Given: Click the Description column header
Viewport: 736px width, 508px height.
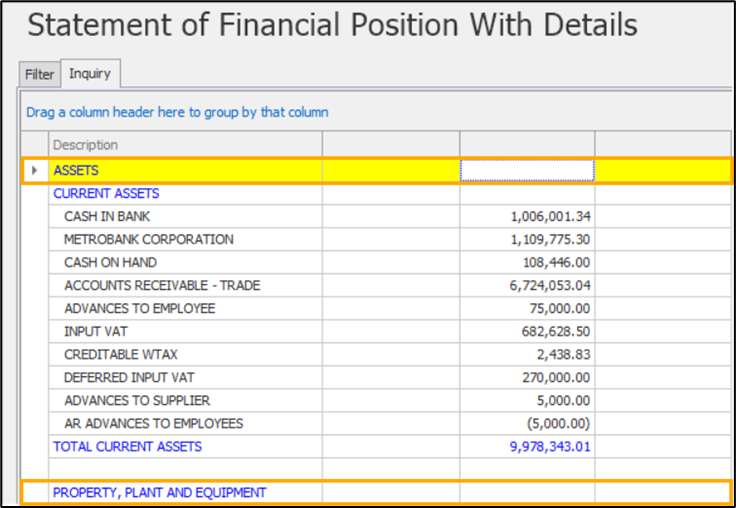Looking at the screenshot, I should coord(185,145).
